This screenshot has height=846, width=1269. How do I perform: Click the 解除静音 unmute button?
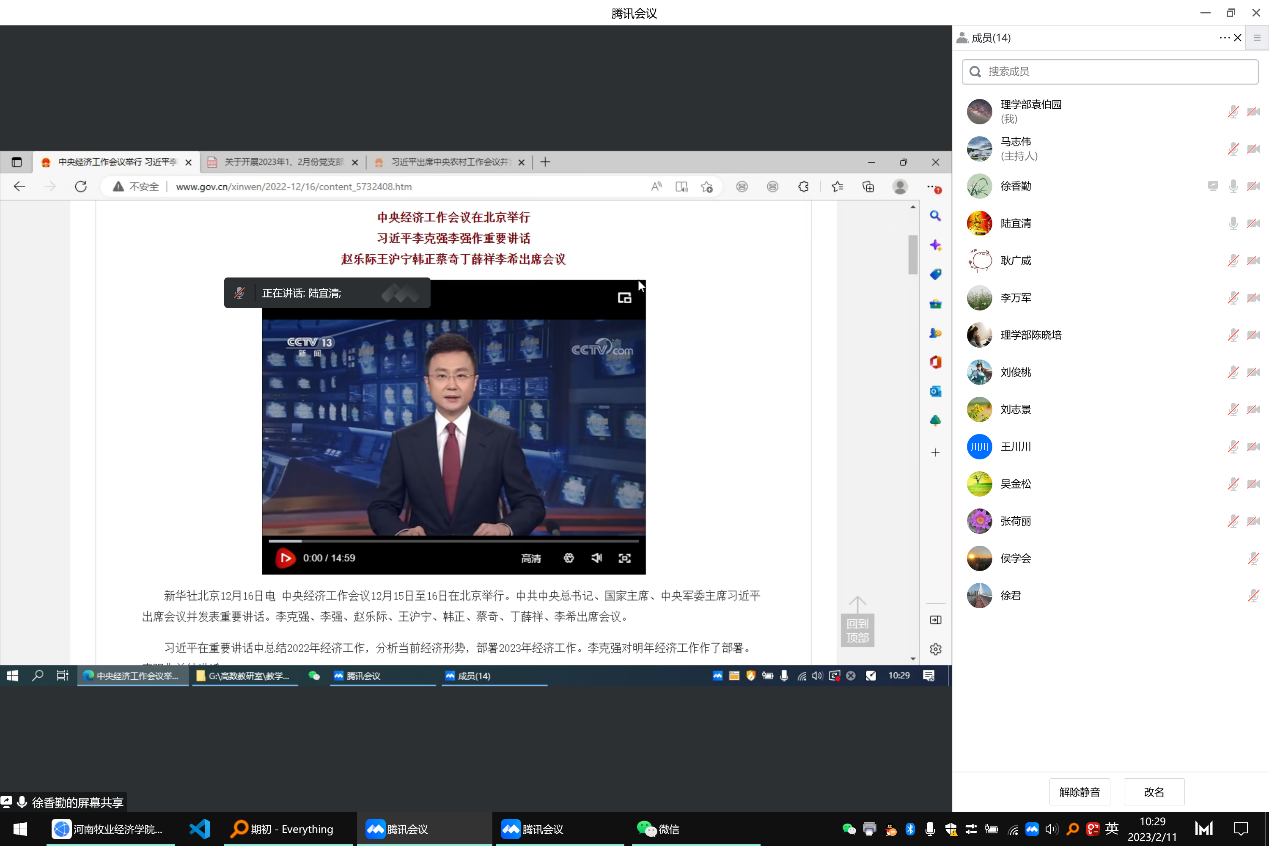point(1079,792)
